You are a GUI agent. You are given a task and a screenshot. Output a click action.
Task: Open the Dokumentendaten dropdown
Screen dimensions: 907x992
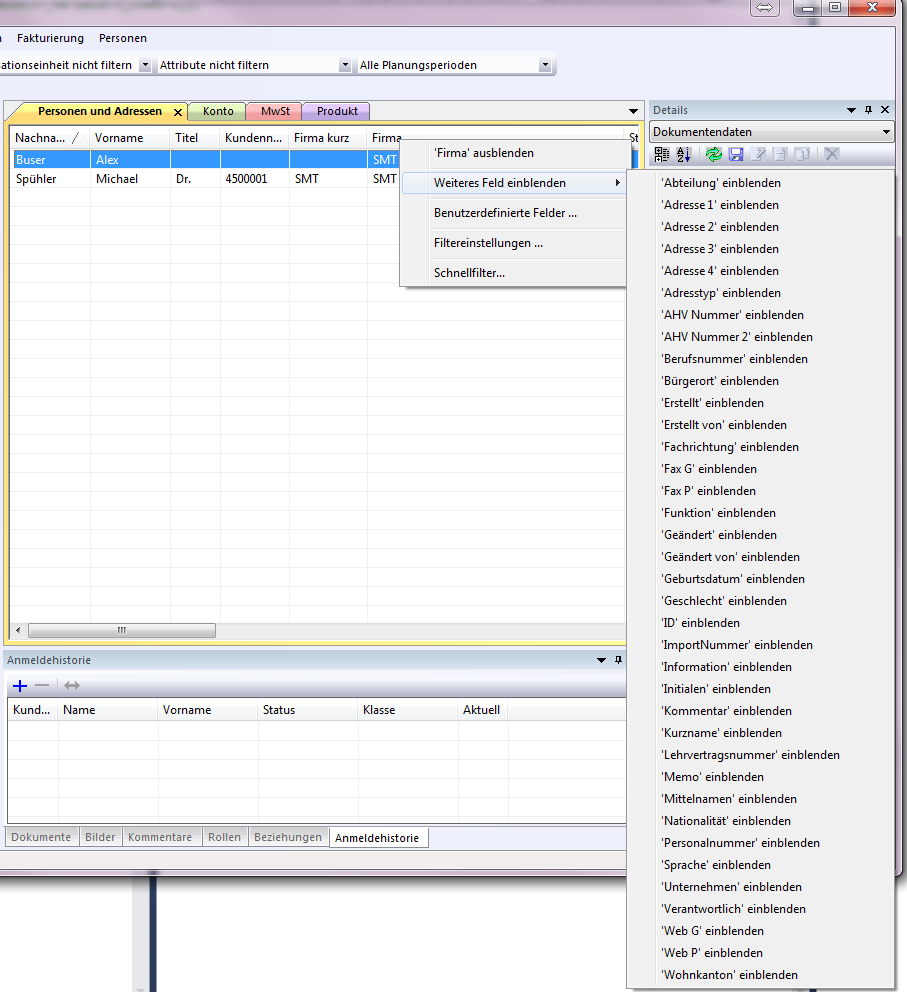tap(886, 132)
